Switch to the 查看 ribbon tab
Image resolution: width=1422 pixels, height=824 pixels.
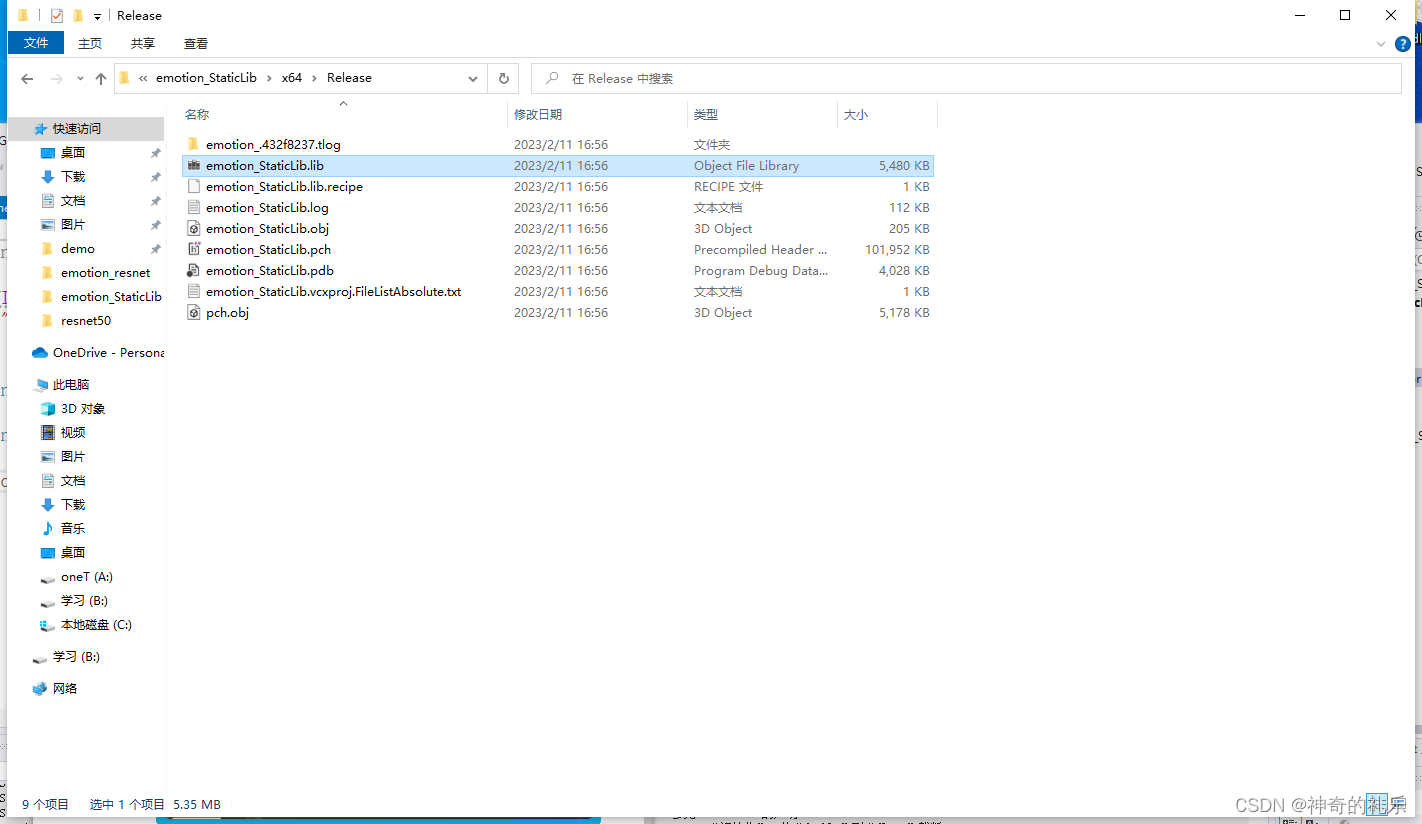click(x=196, y=43)
